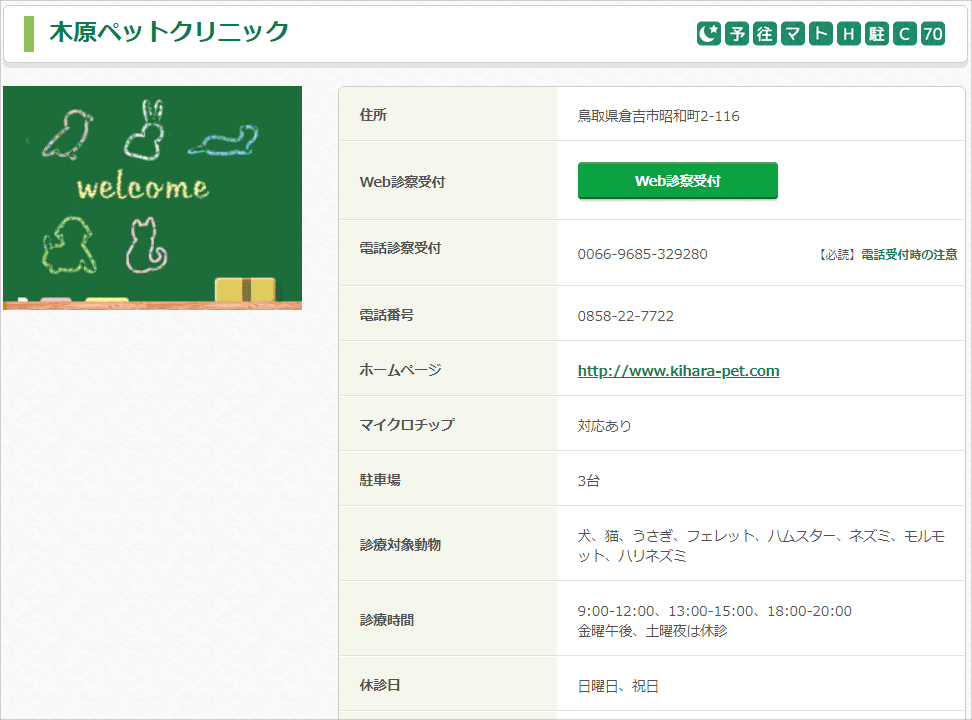The image size is (972, 720).
Task: Click the 70 badge icon
Action: pyautogui.click(x=933, y=34)
